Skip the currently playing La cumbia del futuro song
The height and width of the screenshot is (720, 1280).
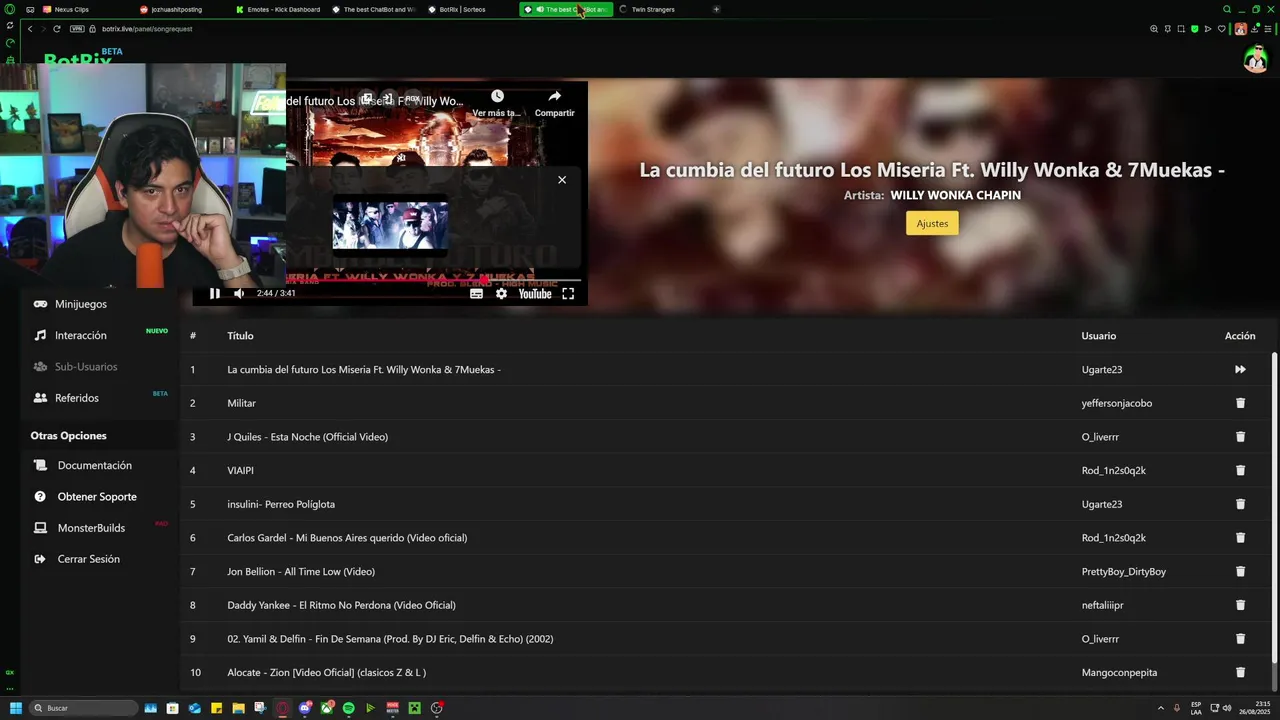pos(1240,370)
